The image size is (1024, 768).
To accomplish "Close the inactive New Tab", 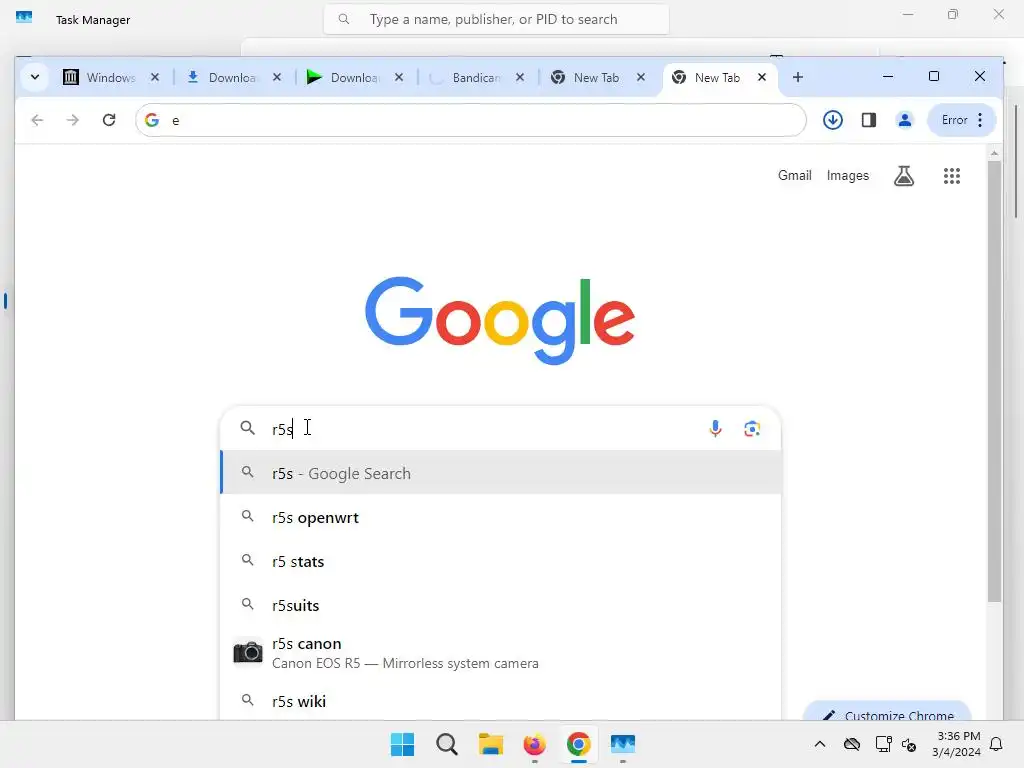I will [x=641, y=77].
